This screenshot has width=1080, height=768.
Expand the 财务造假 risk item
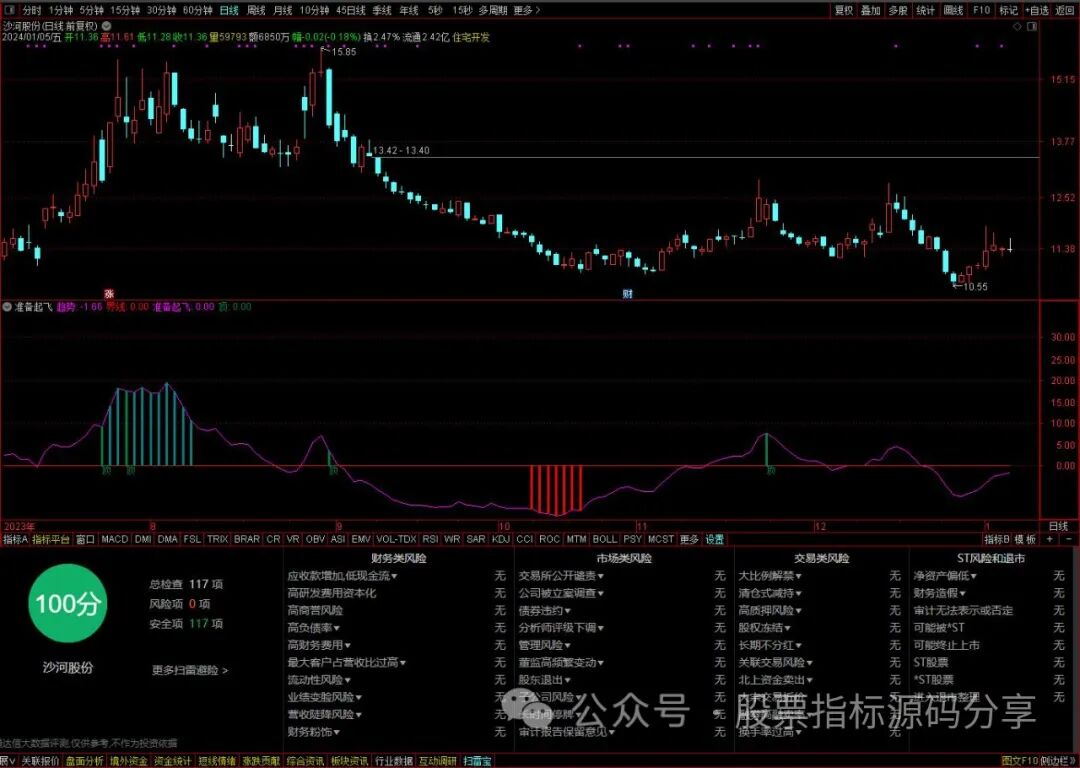click(x=939, y=592)
